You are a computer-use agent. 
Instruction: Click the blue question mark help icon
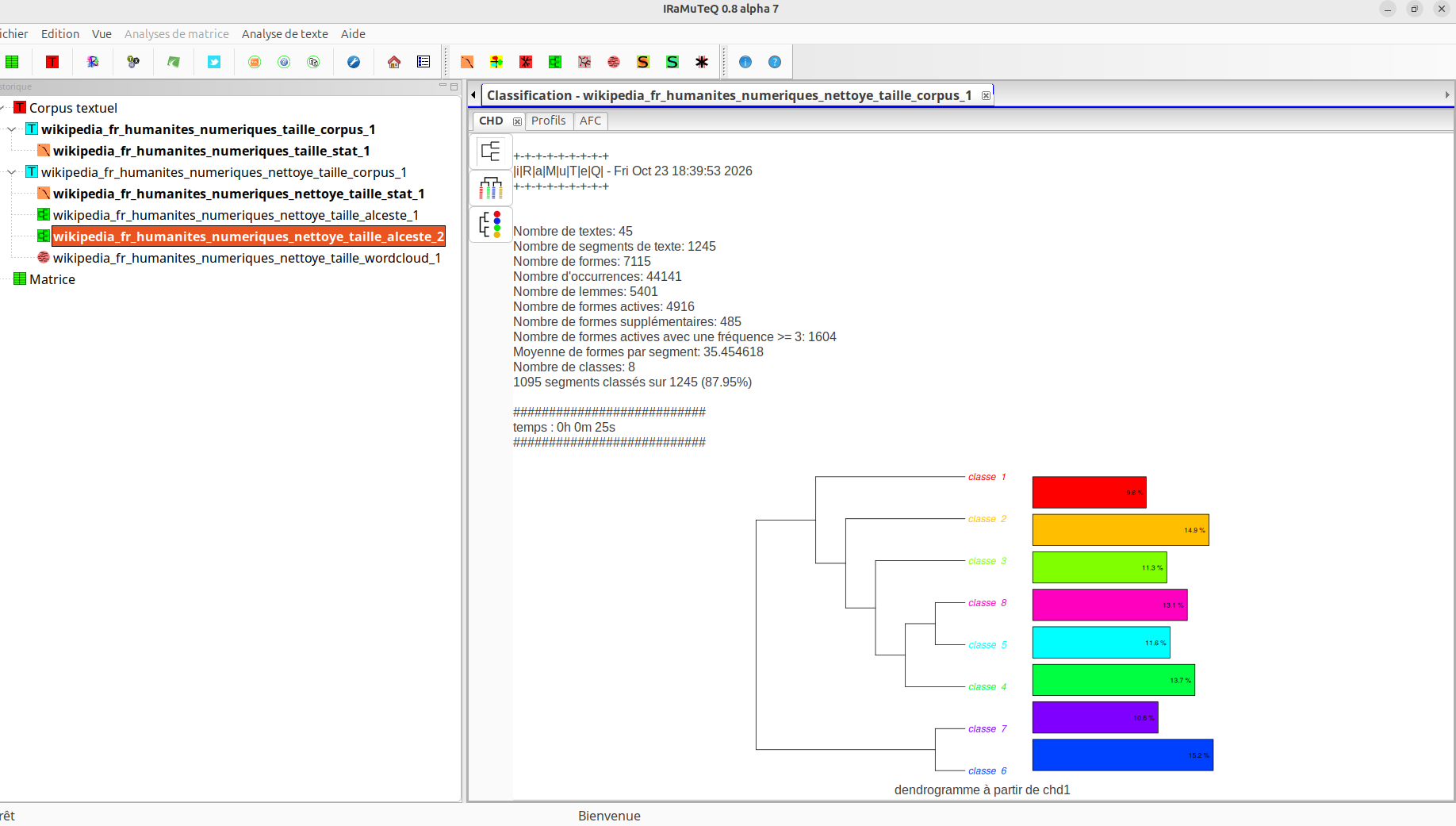[x=775, y=62]
